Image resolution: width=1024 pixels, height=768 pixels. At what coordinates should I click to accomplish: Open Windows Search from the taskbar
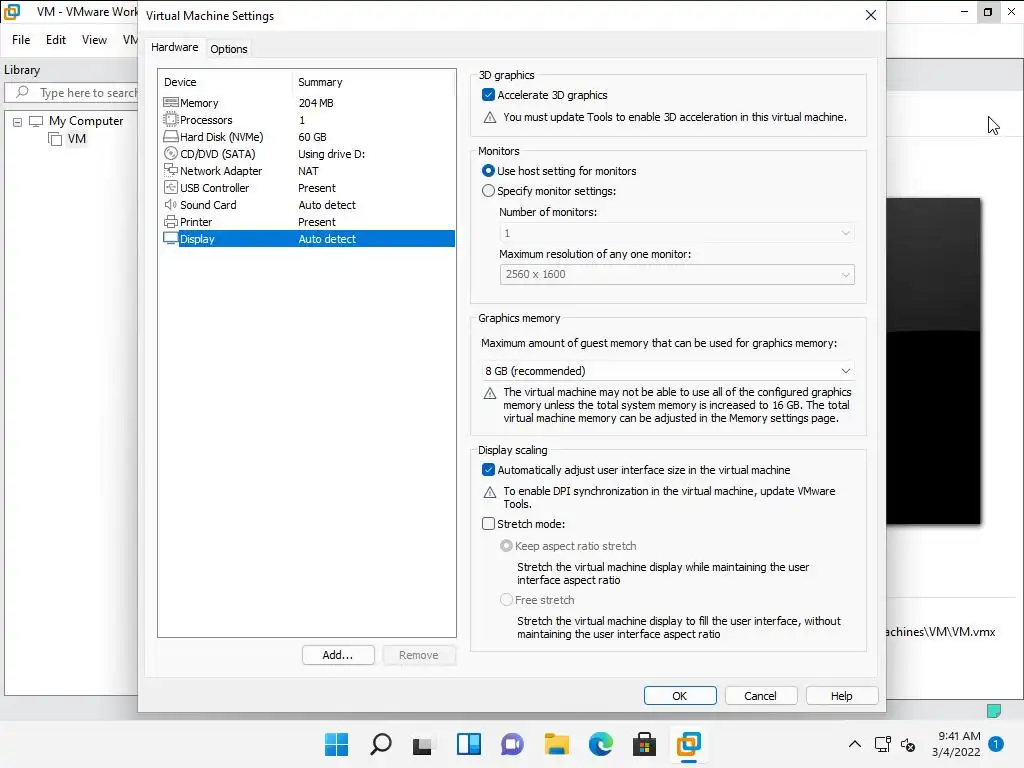click(381, 744)
